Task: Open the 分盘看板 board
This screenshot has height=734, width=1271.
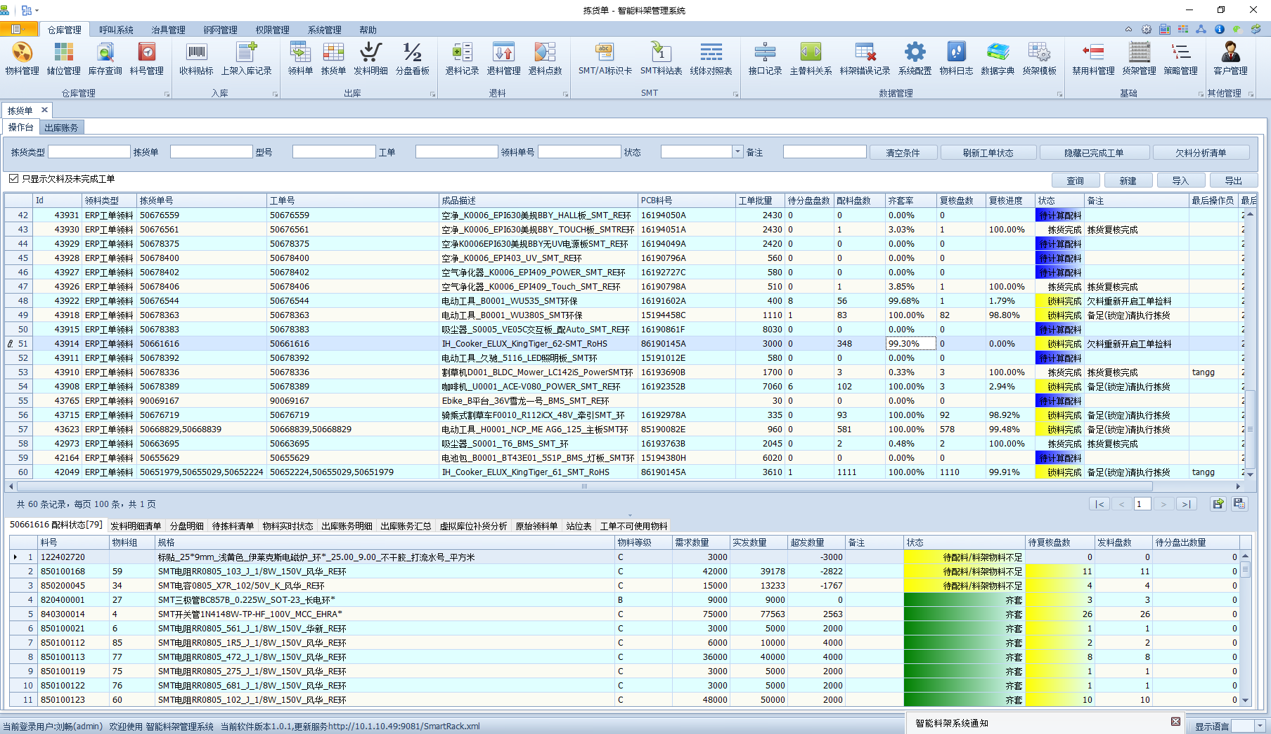Action: (412, 58)
